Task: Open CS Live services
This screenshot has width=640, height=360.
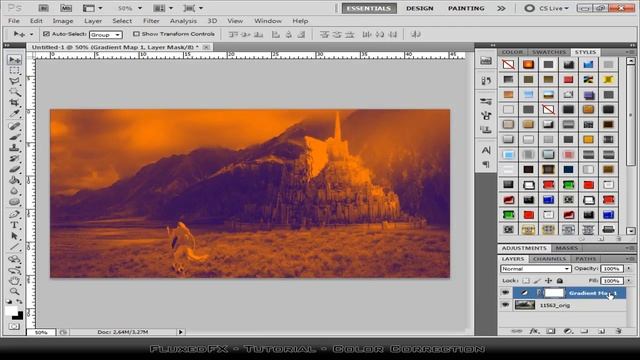Action: coord(547,8)
